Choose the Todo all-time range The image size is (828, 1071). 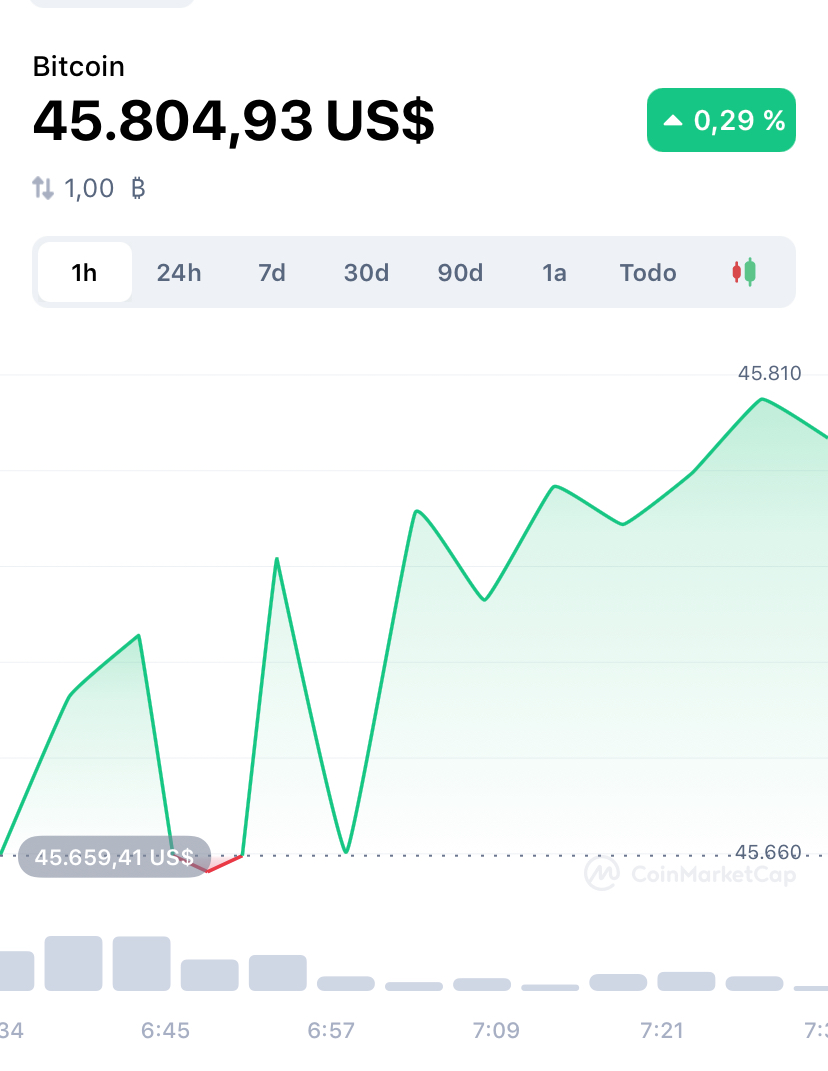click(x=648, y=273)
